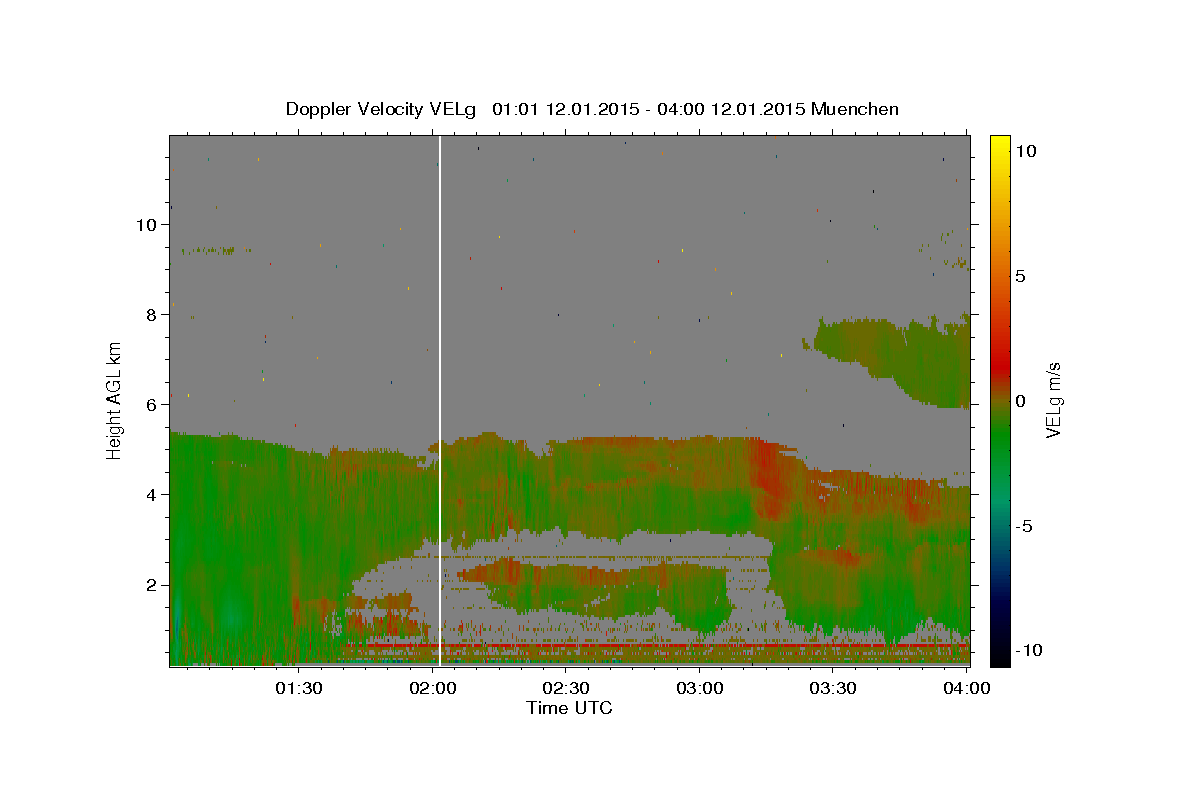Screen dimensions: 1200x800
Task: Click the height axis tick label 10
Action: (x=147, y=225)
